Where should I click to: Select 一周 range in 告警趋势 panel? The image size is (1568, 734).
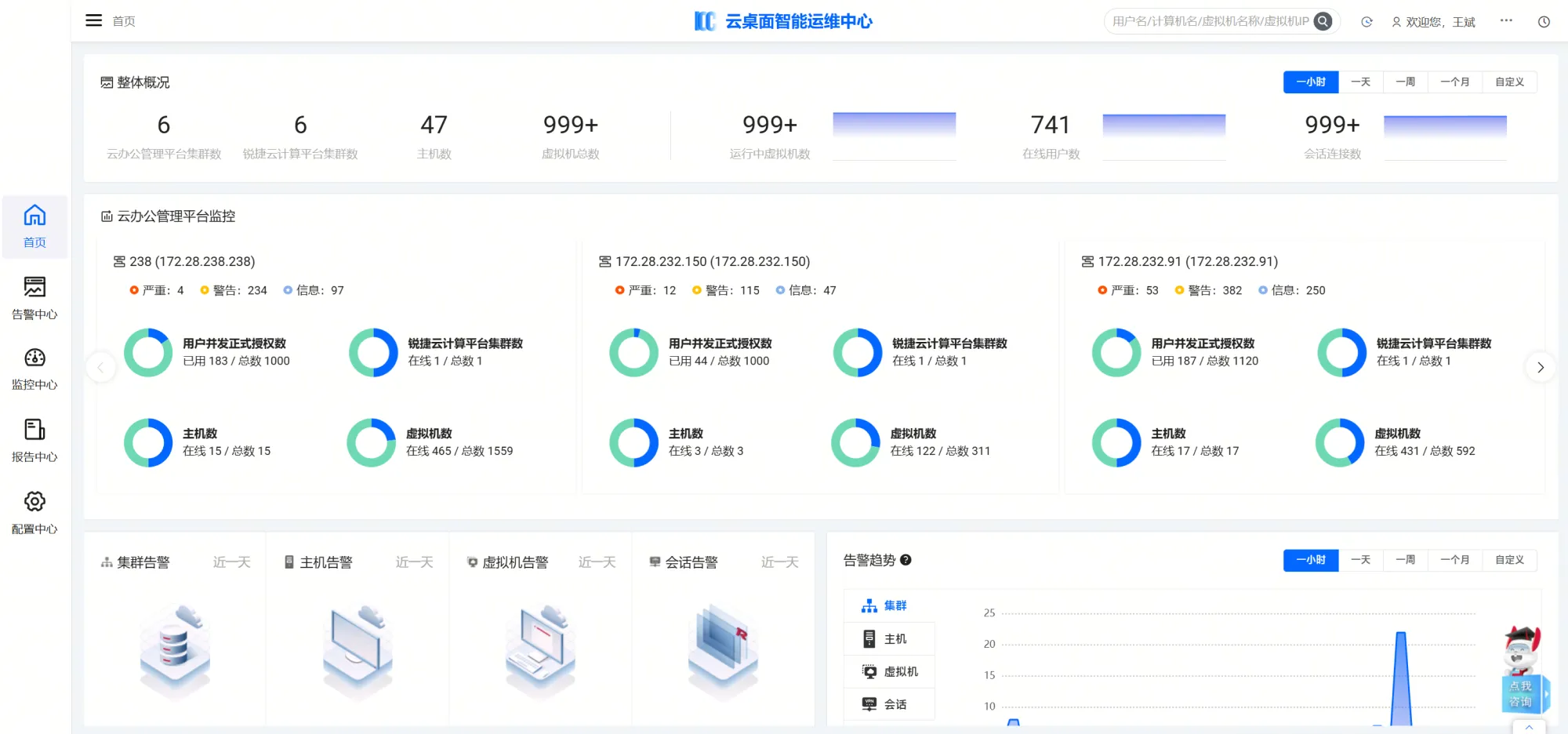coord(1405,560)
